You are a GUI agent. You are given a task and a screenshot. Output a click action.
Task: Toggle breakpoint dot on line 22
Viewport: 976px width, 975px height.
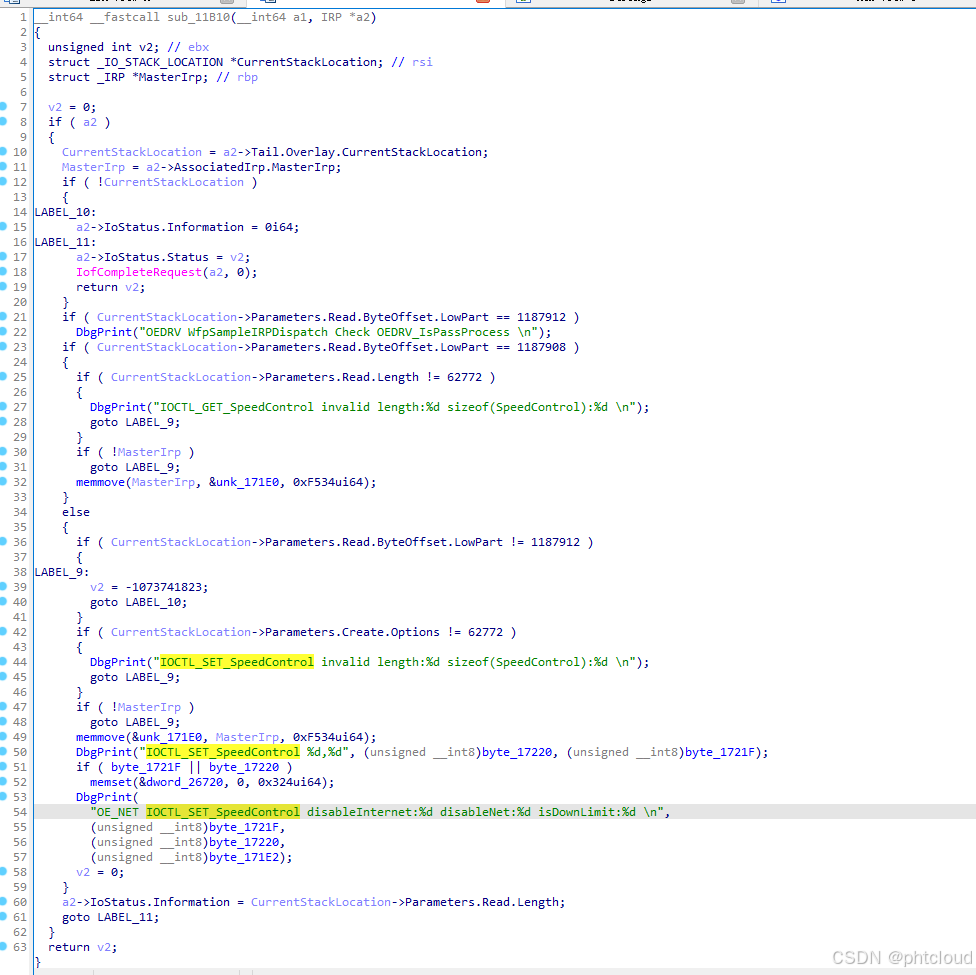(x=3, y=331)
